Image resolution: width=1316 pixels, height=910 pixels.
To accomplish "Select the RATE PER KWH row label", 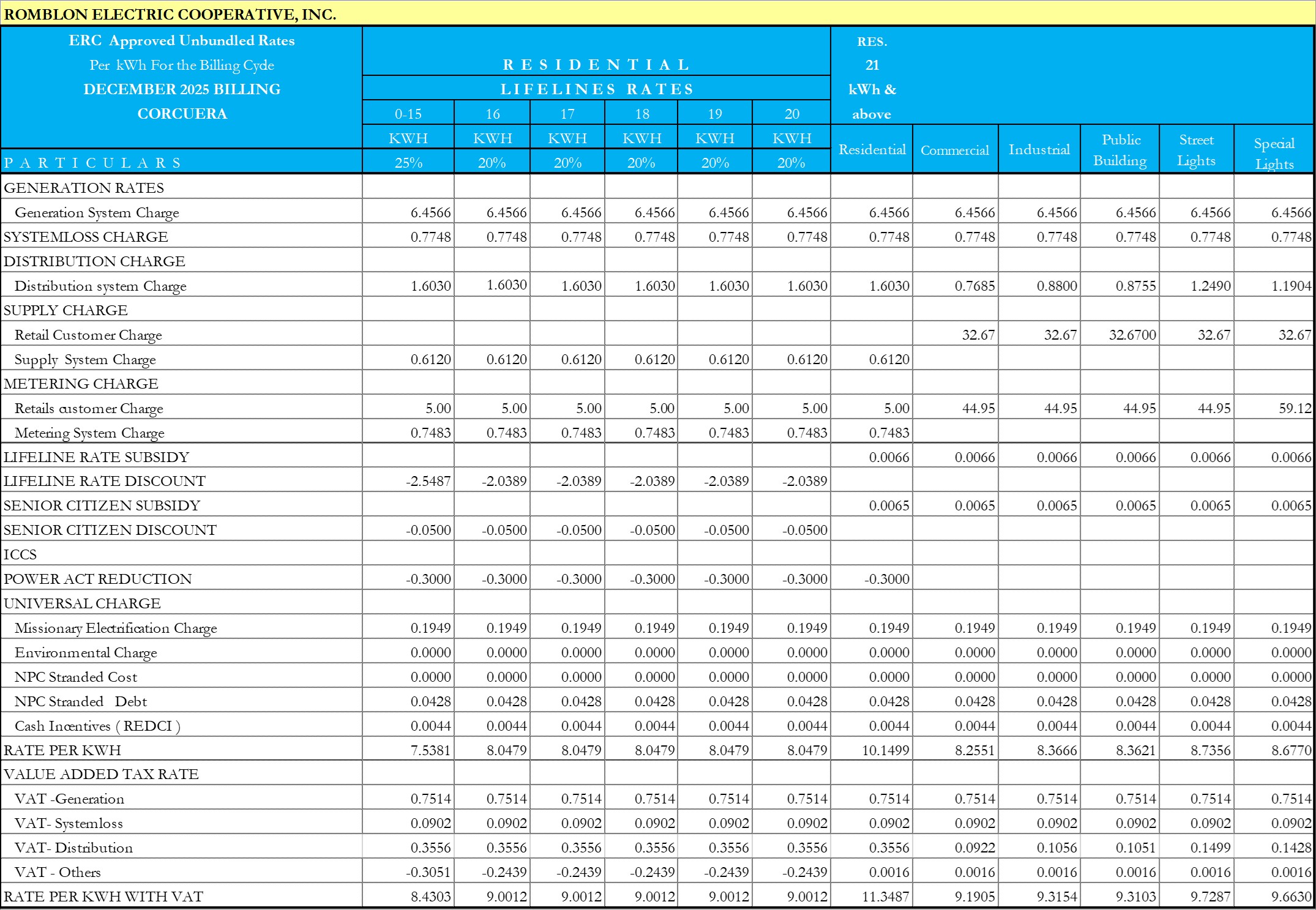I will (x=62, y=750).
